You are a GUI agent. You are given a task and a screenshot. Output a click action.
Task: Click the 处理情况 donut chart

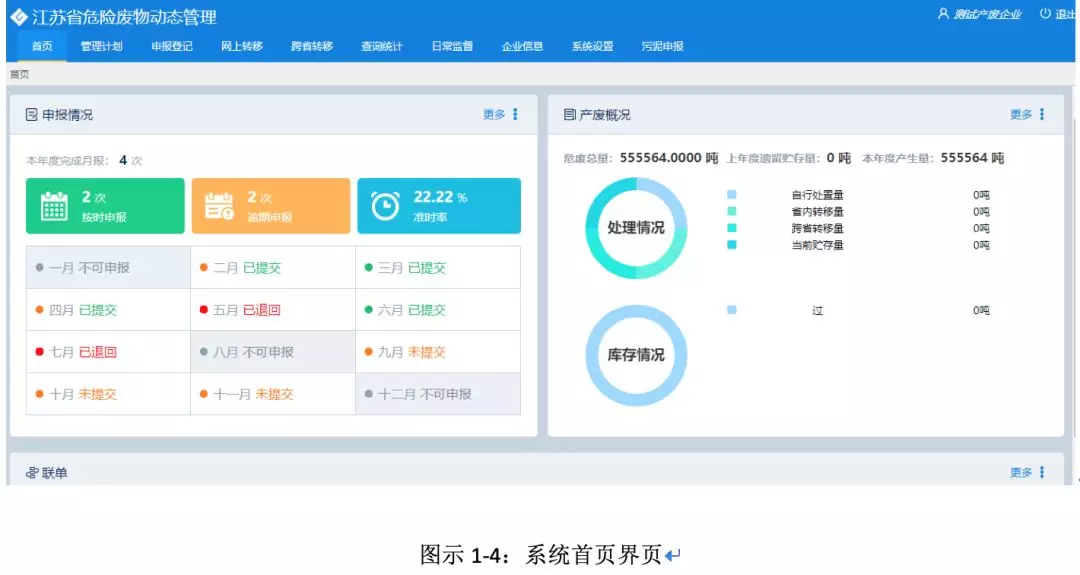tap(636, 228)
